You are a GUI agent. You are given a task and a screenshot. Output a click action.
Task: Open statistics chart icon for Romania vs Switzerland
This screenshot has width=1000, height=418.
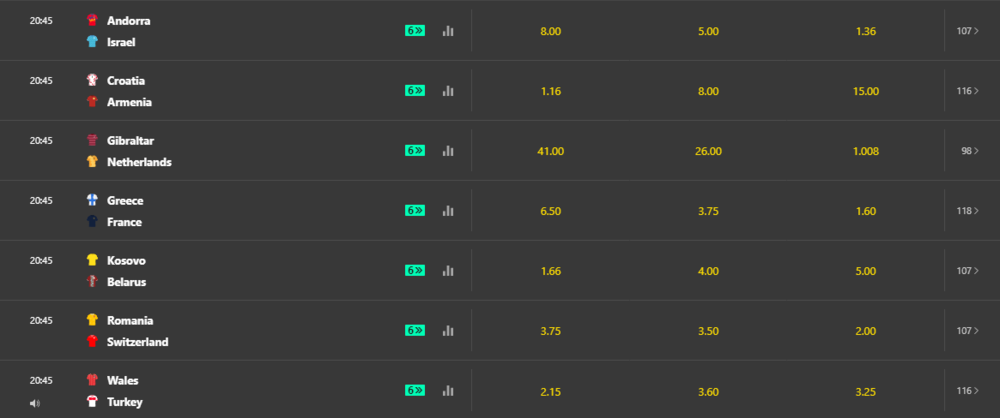pos(448,331)
